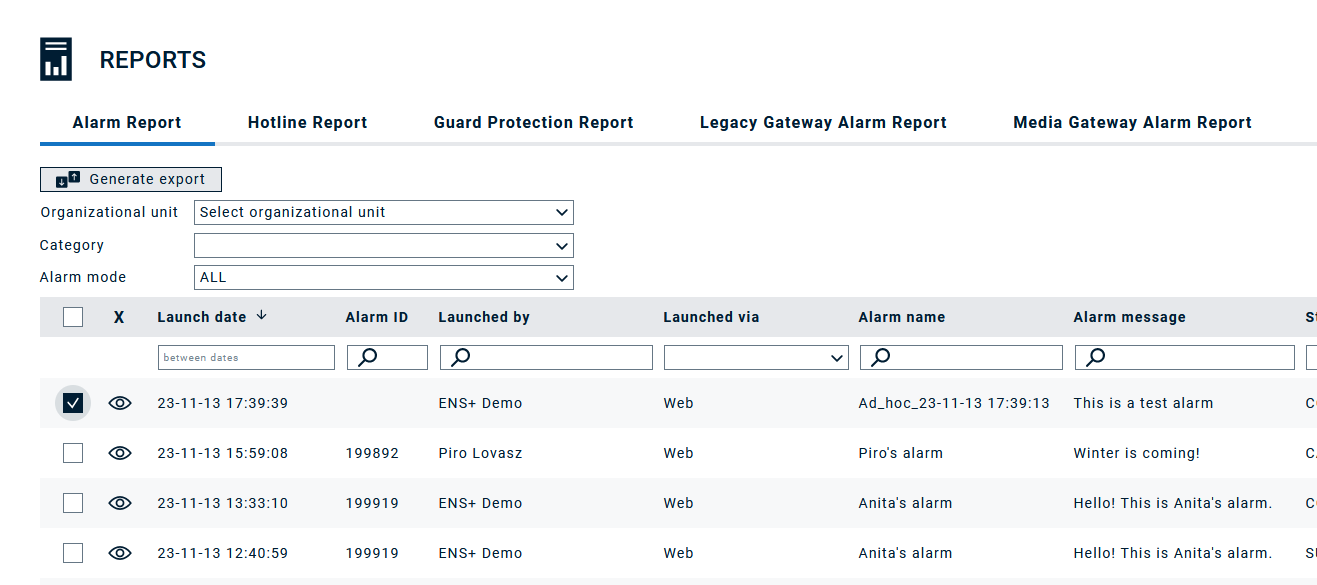Expand the Category dropdown
This screenshot has width=1317, height=585.
384,245
